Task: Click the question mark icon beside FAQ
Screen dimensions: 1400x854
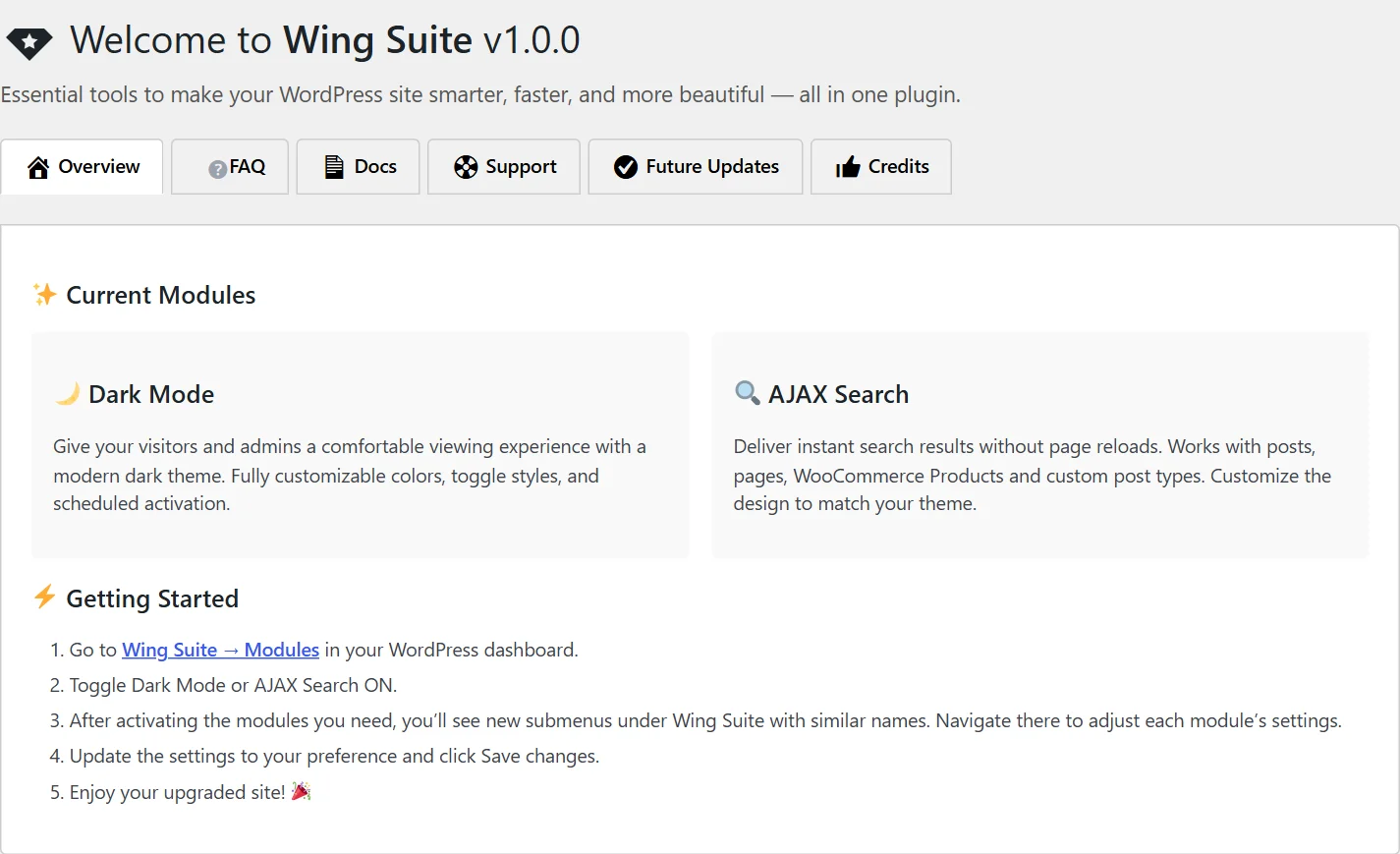Action: 217,169
